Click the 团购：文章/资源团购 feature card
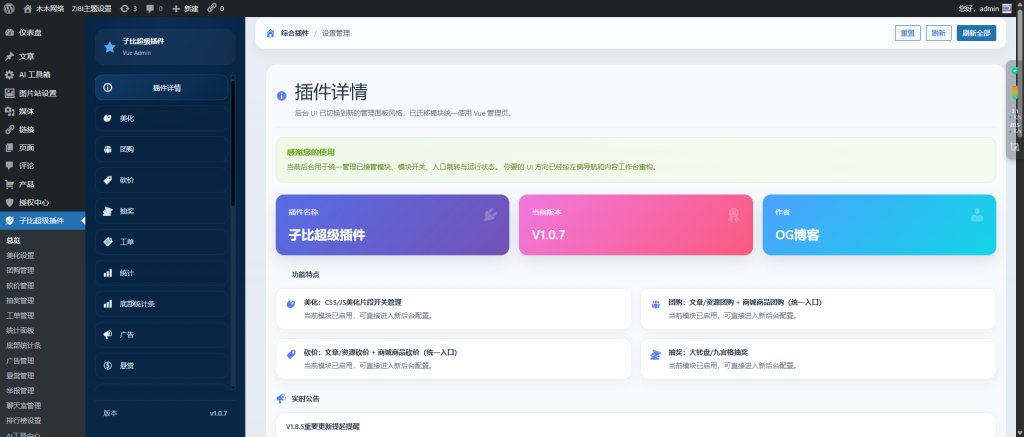This screenshot has width=1024, height=437. 818,309
